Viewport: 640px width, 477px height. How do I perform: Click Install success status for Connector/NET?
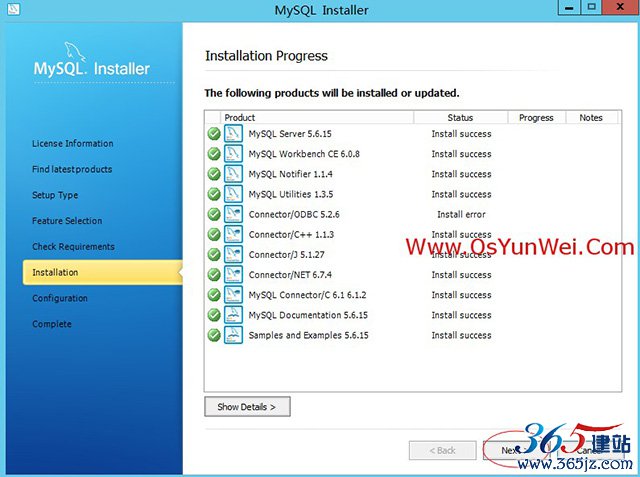[461, 275]
